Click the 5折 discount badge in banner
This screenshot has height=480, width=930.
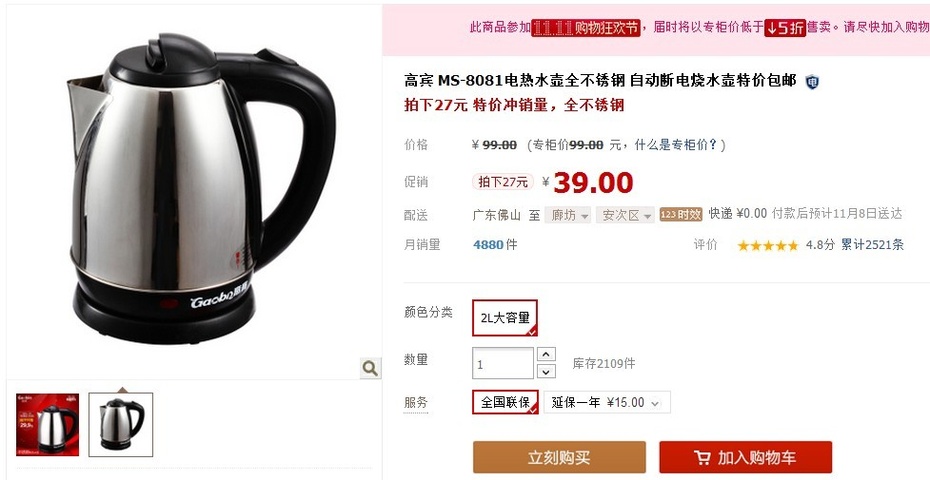pos(785,28)
